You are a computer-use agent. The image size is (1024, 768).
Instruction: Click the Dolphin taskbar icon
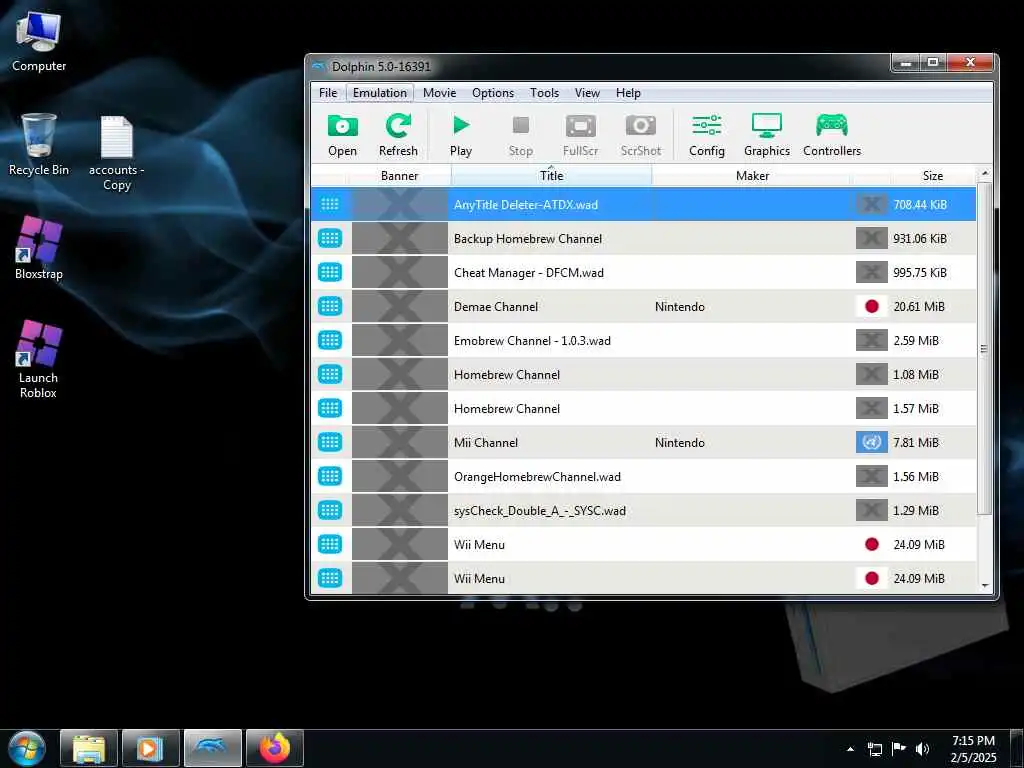point(213,748)
